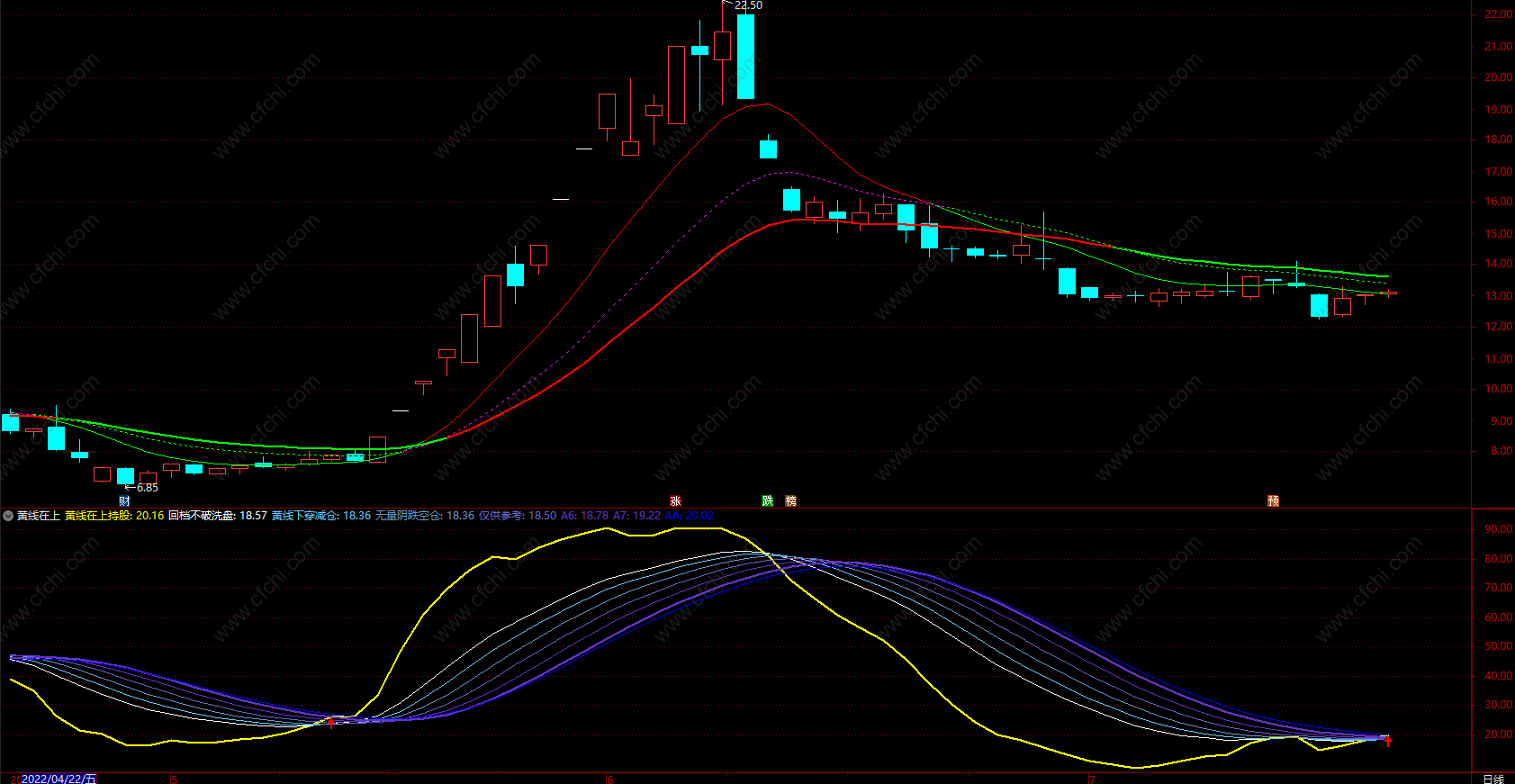Click the A7: 19.22 value

pyautogui.click(x=636, y=516)
